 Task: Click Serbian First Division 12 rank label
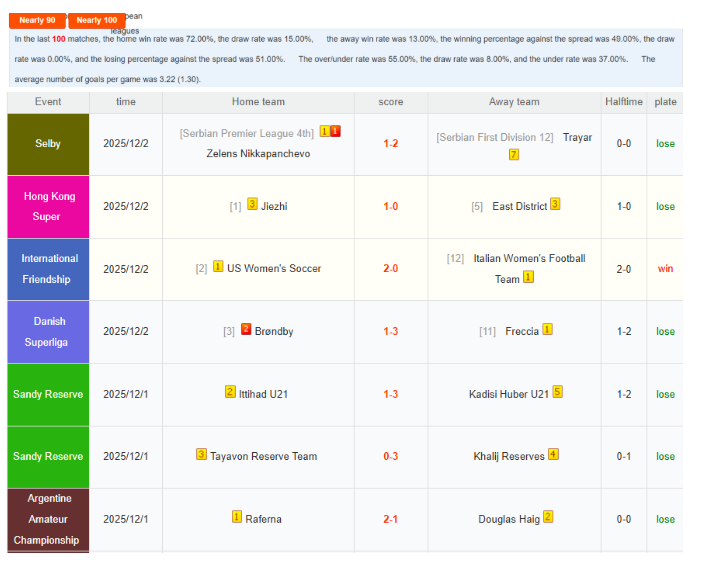(495, 137)
